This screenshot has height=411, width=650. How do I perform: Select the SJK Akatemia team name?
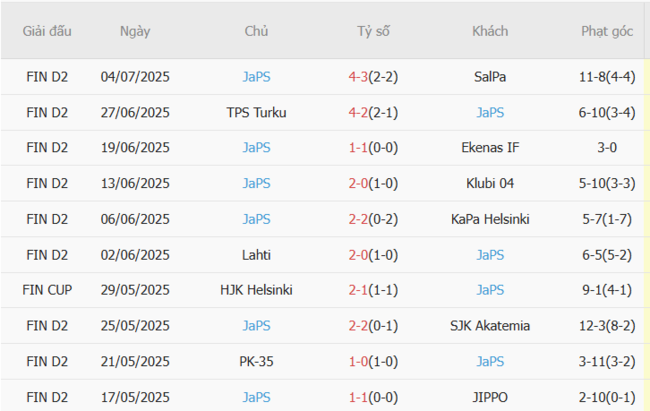490,326
